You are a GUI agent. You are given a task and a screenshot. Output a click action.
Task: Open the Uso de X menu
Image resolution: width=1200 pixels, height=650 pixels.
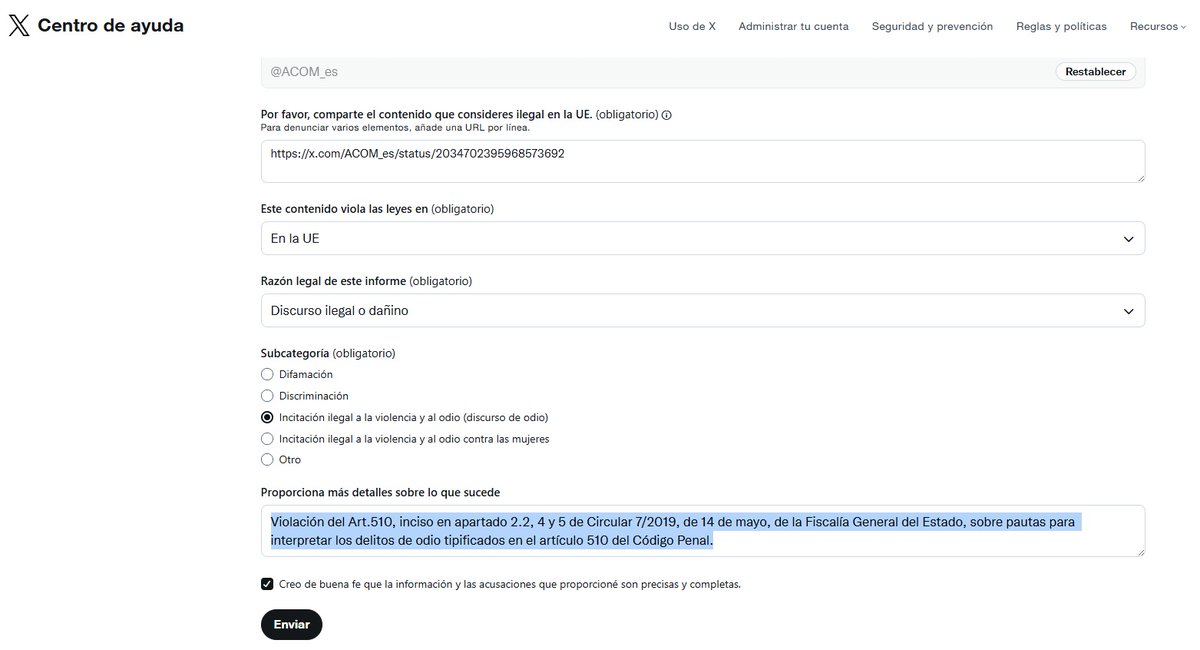(x=692, y=26)
